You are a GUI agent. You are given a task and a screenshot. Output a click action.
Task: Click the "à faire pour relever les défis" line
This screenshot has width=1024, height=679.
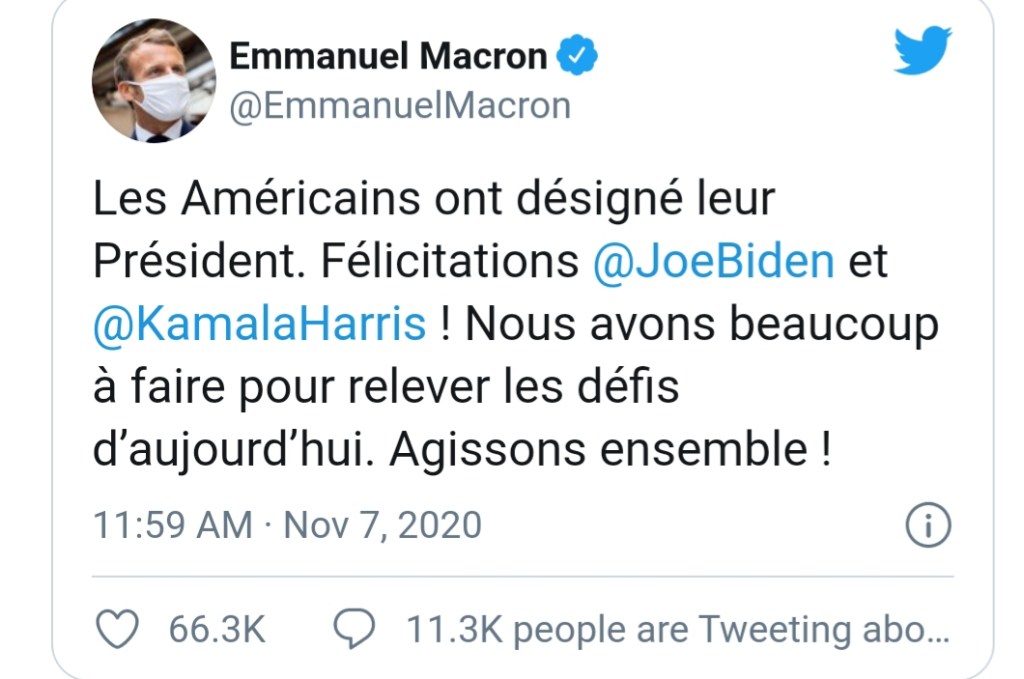386,388
